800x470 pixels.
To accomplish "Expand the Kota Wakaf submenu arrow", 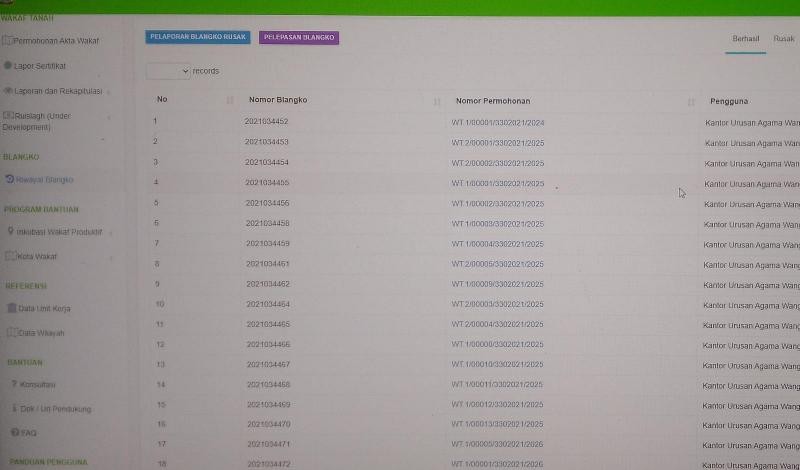I will click(111, 257).
